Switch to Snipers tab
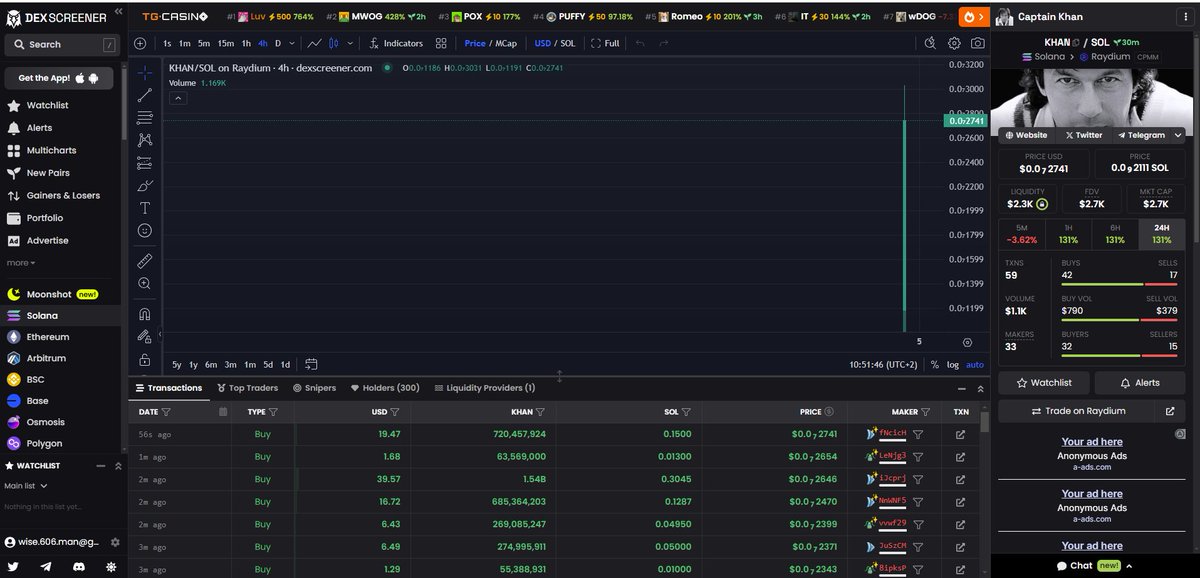Screen dimensions: 1200x578 (x=314, y=388)
